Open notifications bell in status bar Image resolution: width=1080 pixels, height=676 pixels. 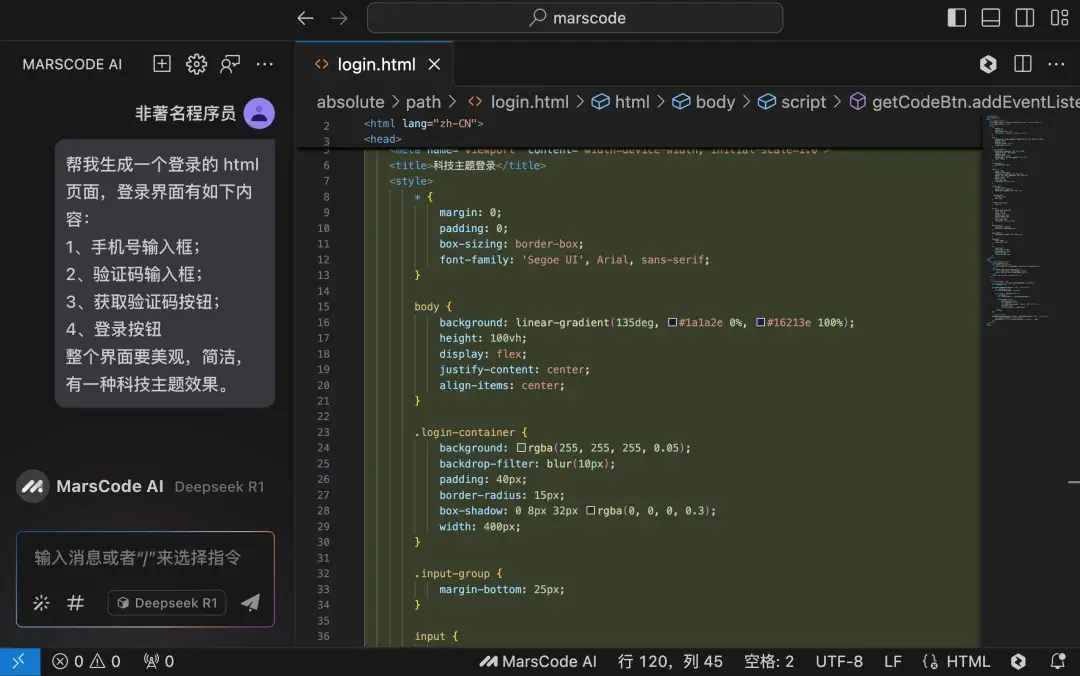click(1057, 661)
